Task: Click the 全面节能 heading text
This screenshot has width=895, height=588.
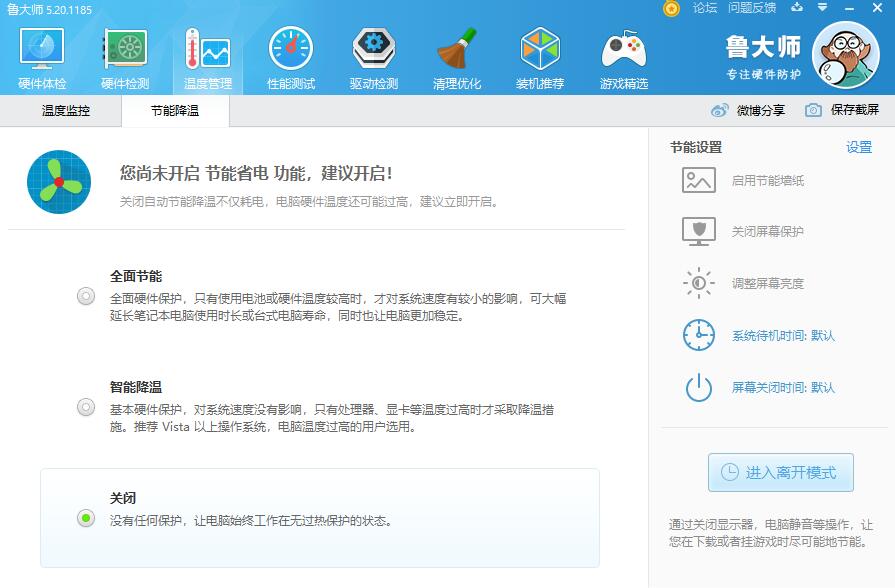Action: pos(136,276)
